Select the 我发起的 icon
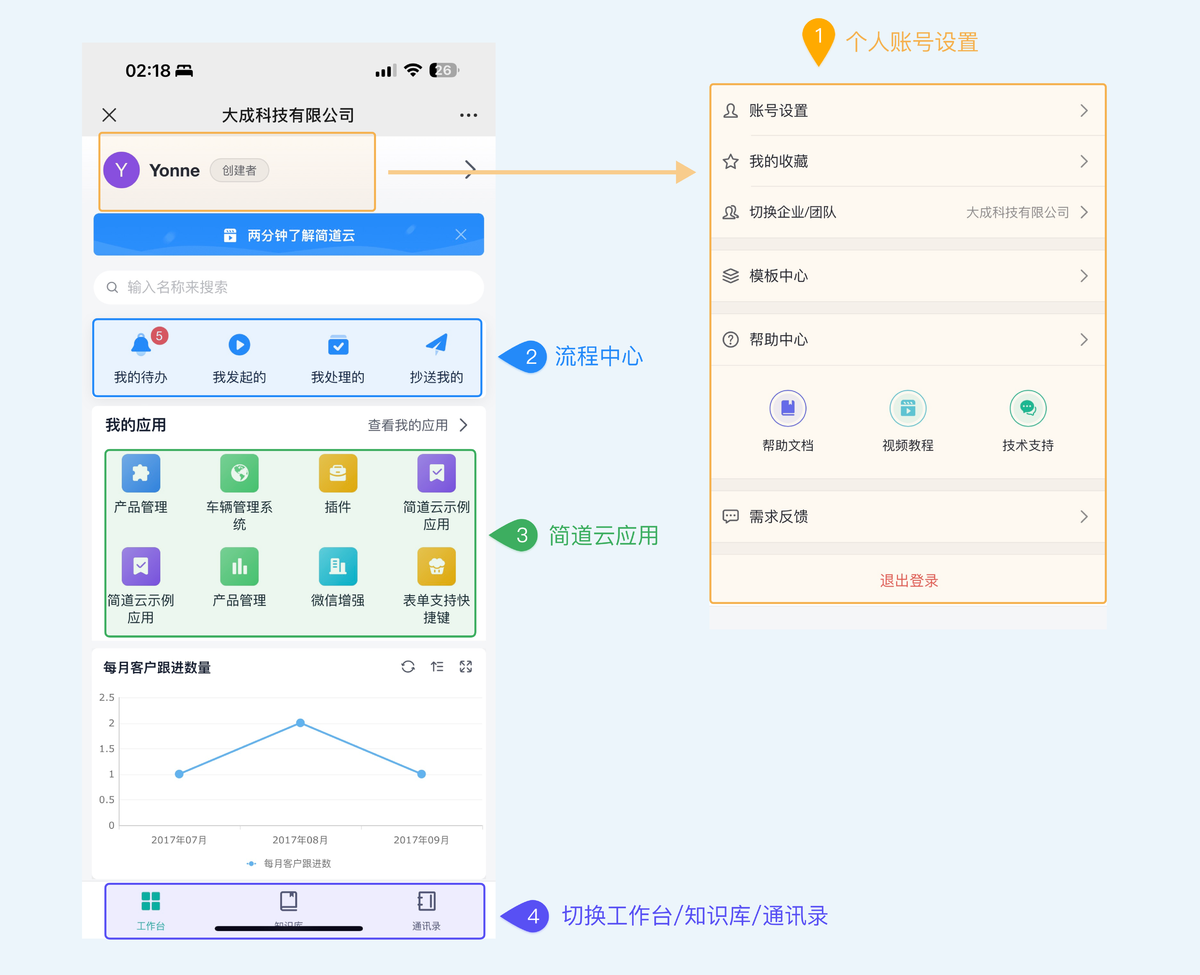Image resolution: width=1200 pixels, height=975 pixels. (238, 344)
